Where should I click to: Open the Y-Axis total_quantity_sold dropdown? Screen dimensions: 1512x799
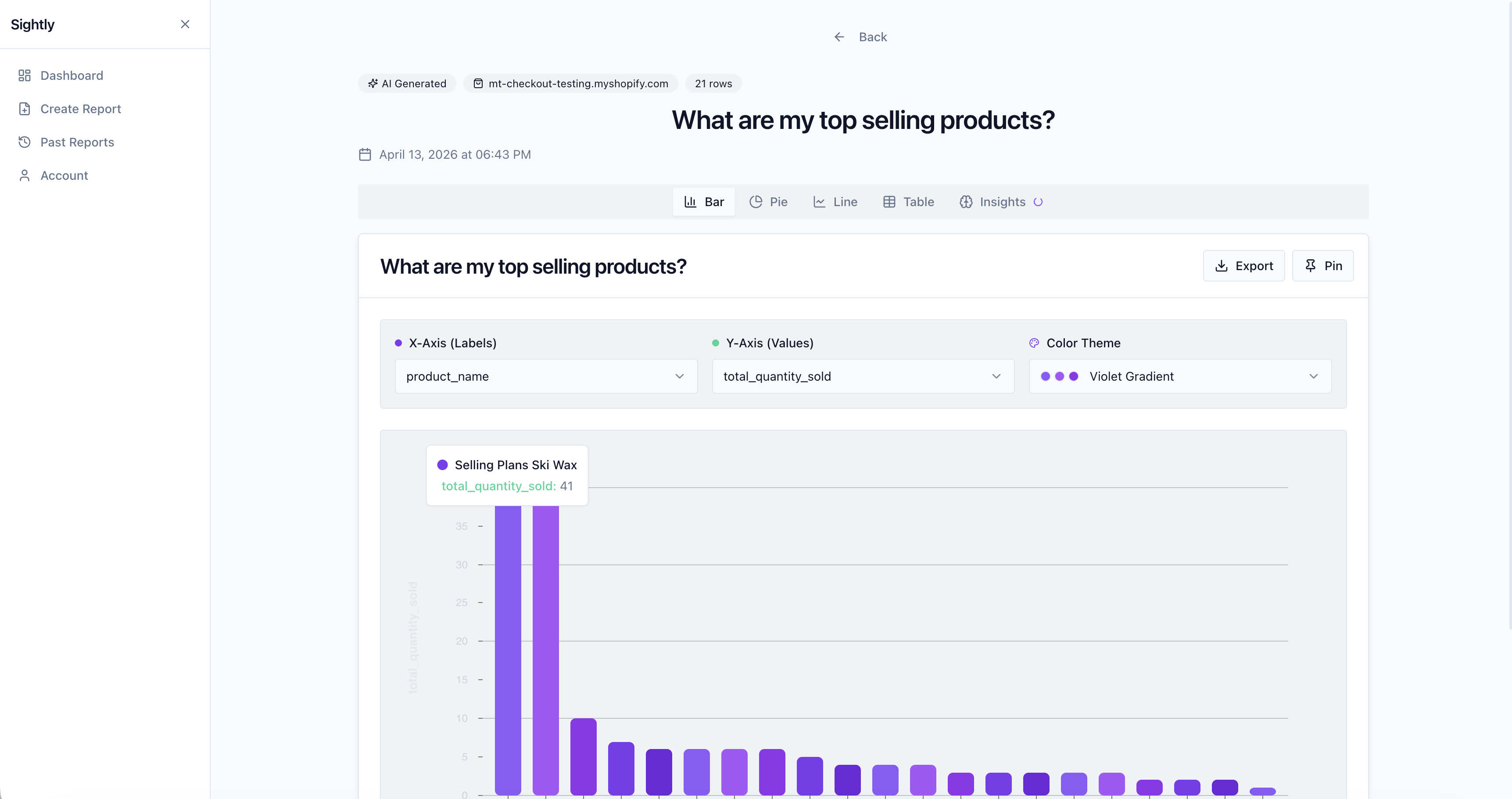click(x=862, y=377)
